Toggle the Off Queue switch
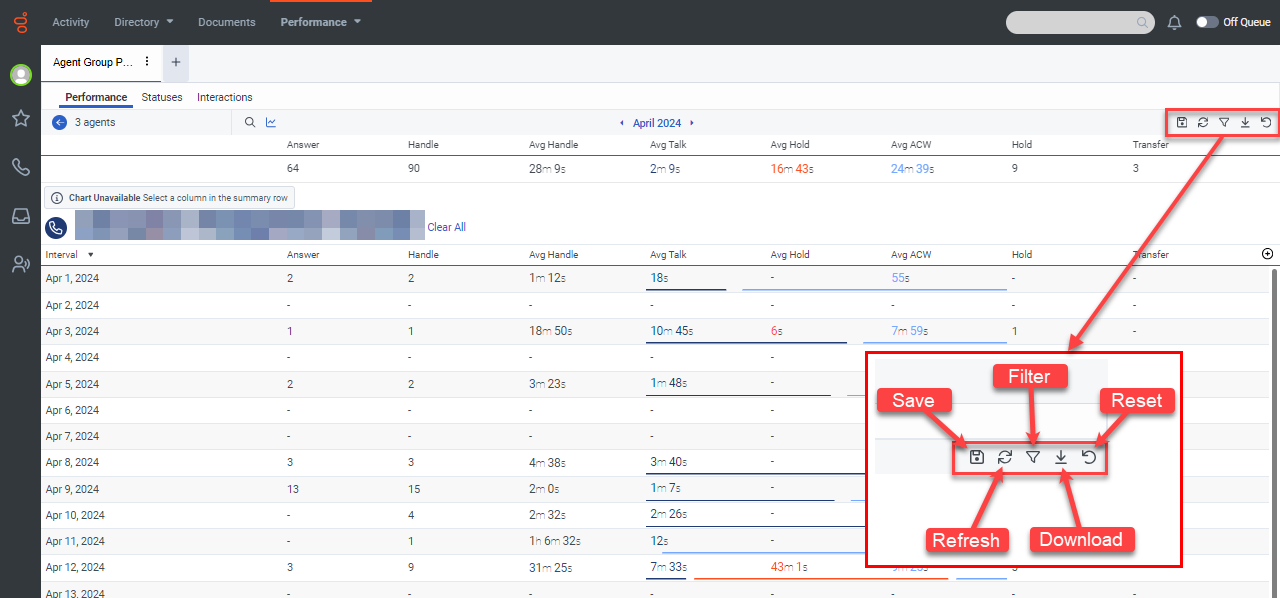 tap(1207, 22)
